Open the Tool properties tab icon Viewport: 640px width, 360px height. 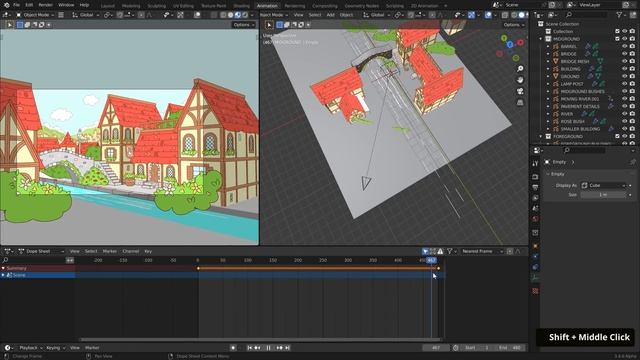(x=535, y=164)
